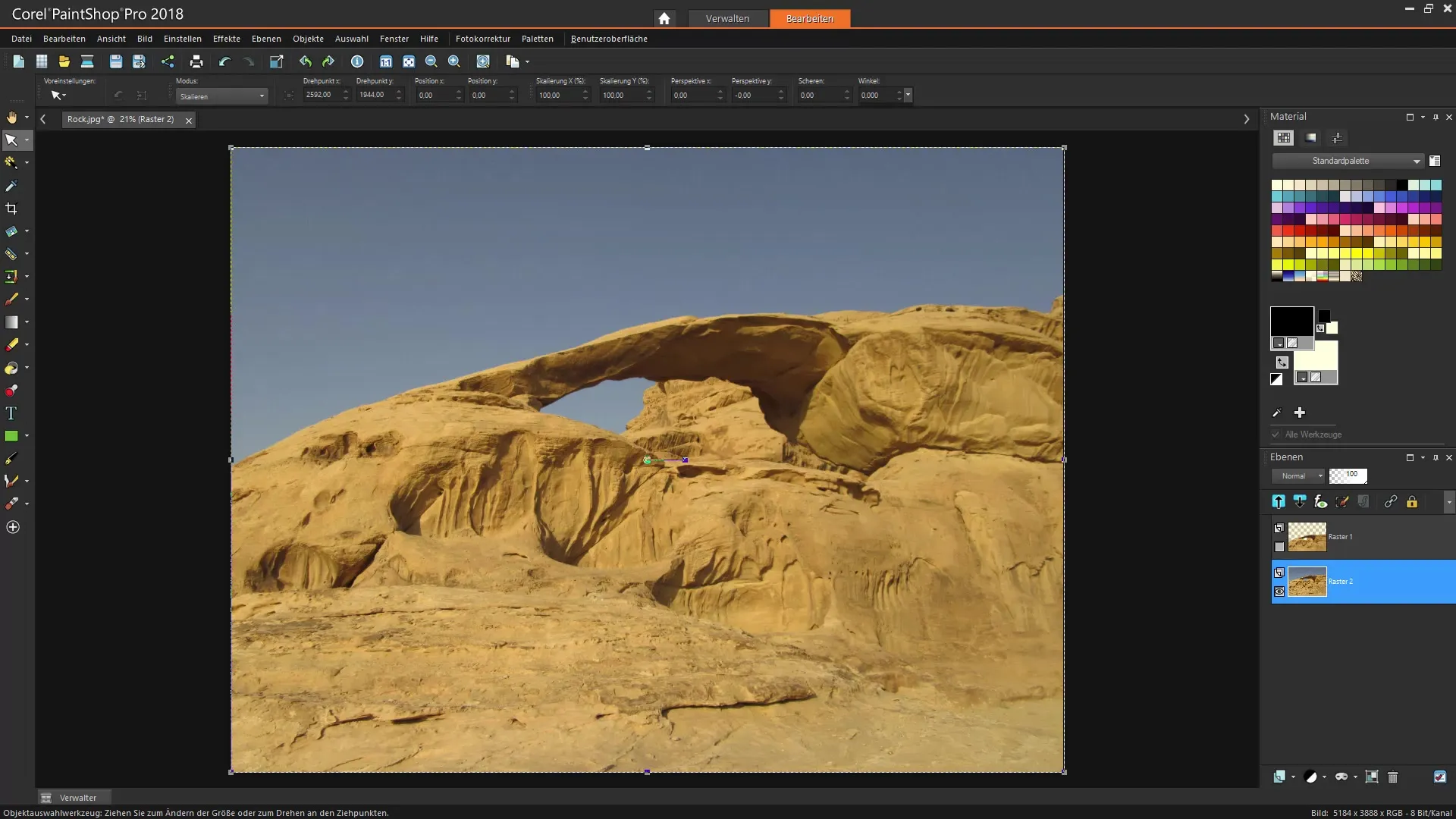
Task: Select the Text tool
Action: coord(11,413)
